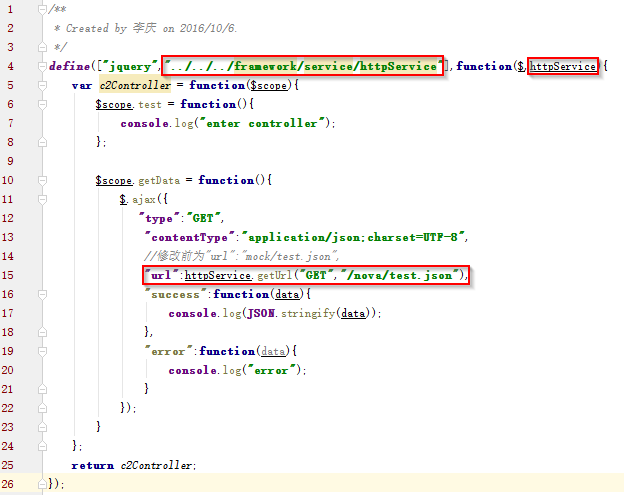Click console on line 7
The height and width of the screenshot is (495, 624).
(144, 123)
